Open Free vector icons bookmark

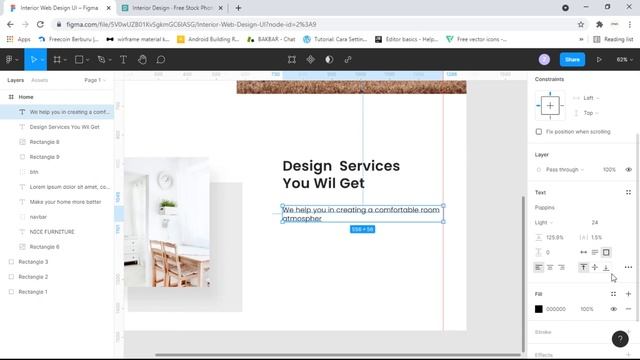(476, 39)
